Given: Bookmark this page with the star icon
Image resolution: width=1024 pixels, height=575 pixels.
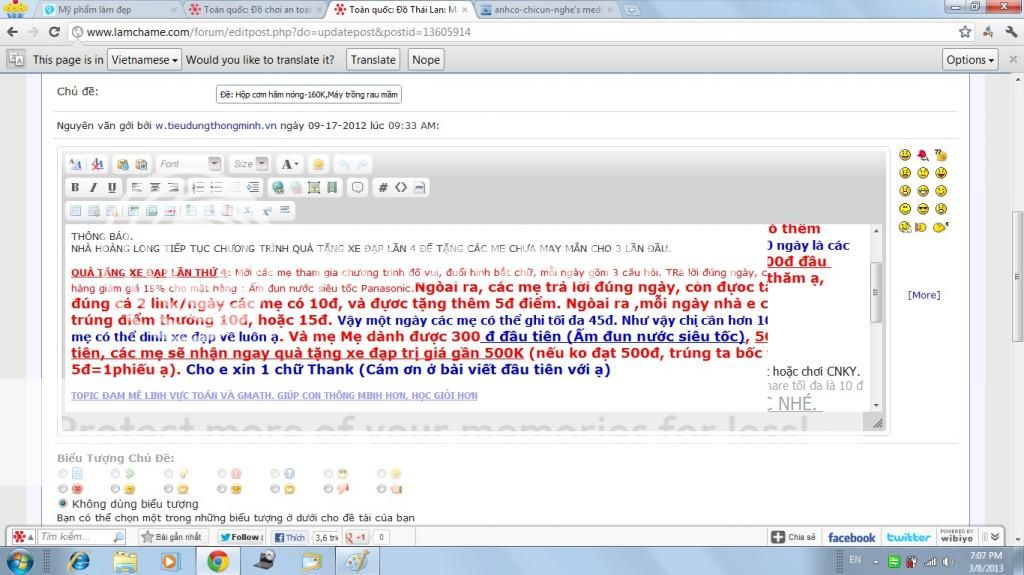Looking at the screenshot, I should pos(965,31).
